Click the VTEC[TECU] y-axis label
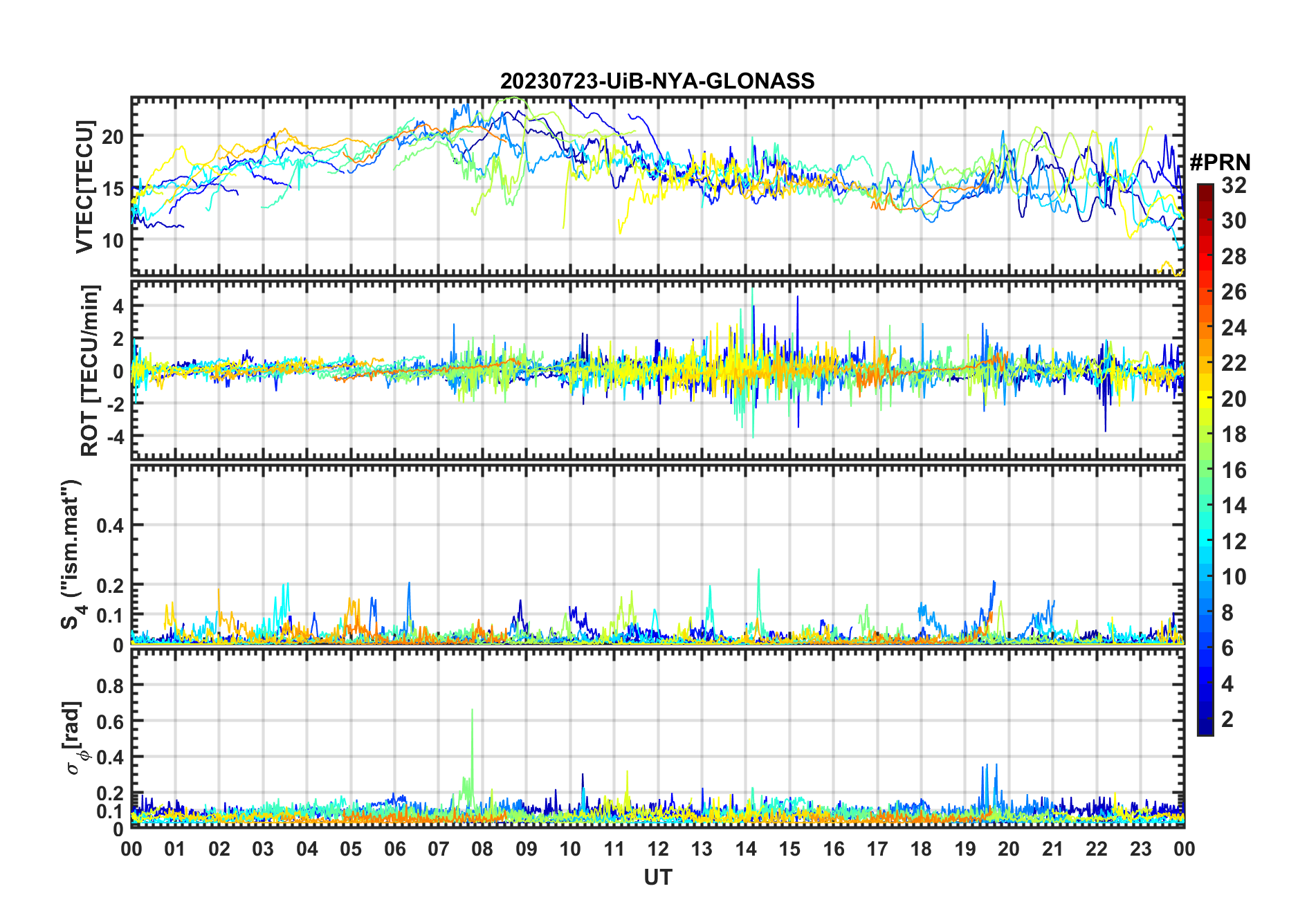This screenshot has height=920, width=1316. pyautogui.click(x=84, y=187)
